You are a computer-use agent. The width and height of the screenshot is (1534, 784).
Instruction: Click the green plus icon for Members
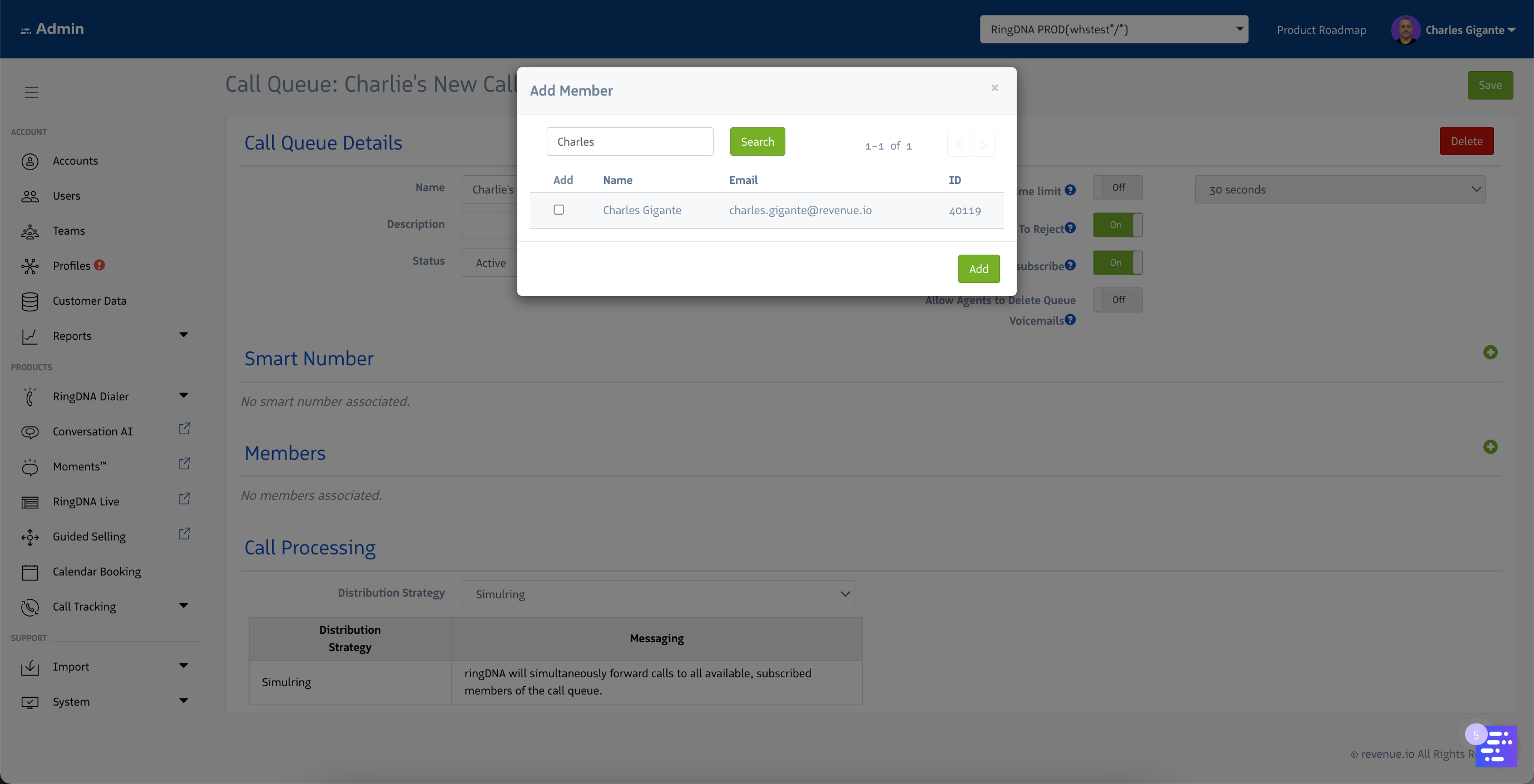[1490, 446]
